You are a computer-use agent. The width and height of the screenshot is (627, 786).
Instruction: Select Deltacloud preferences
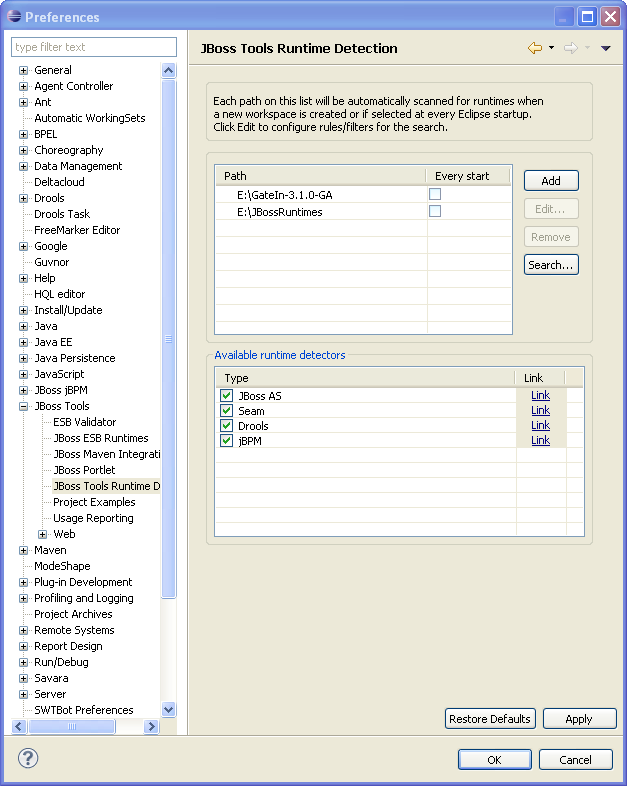point(59,182)
